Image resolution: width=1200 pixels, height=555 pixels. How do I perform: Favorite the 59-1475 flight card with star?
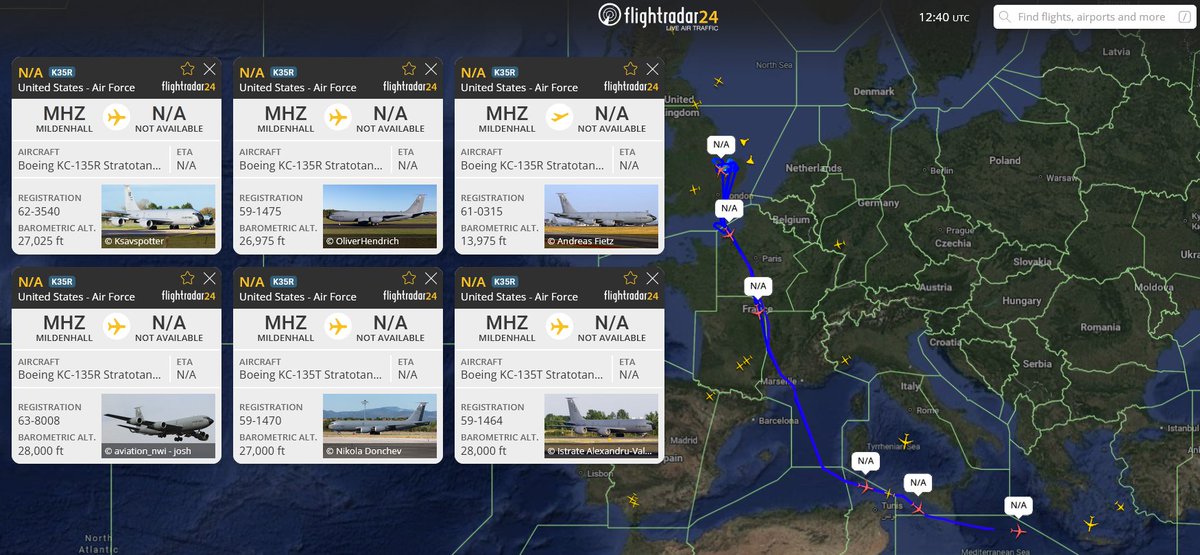[408, 69]
